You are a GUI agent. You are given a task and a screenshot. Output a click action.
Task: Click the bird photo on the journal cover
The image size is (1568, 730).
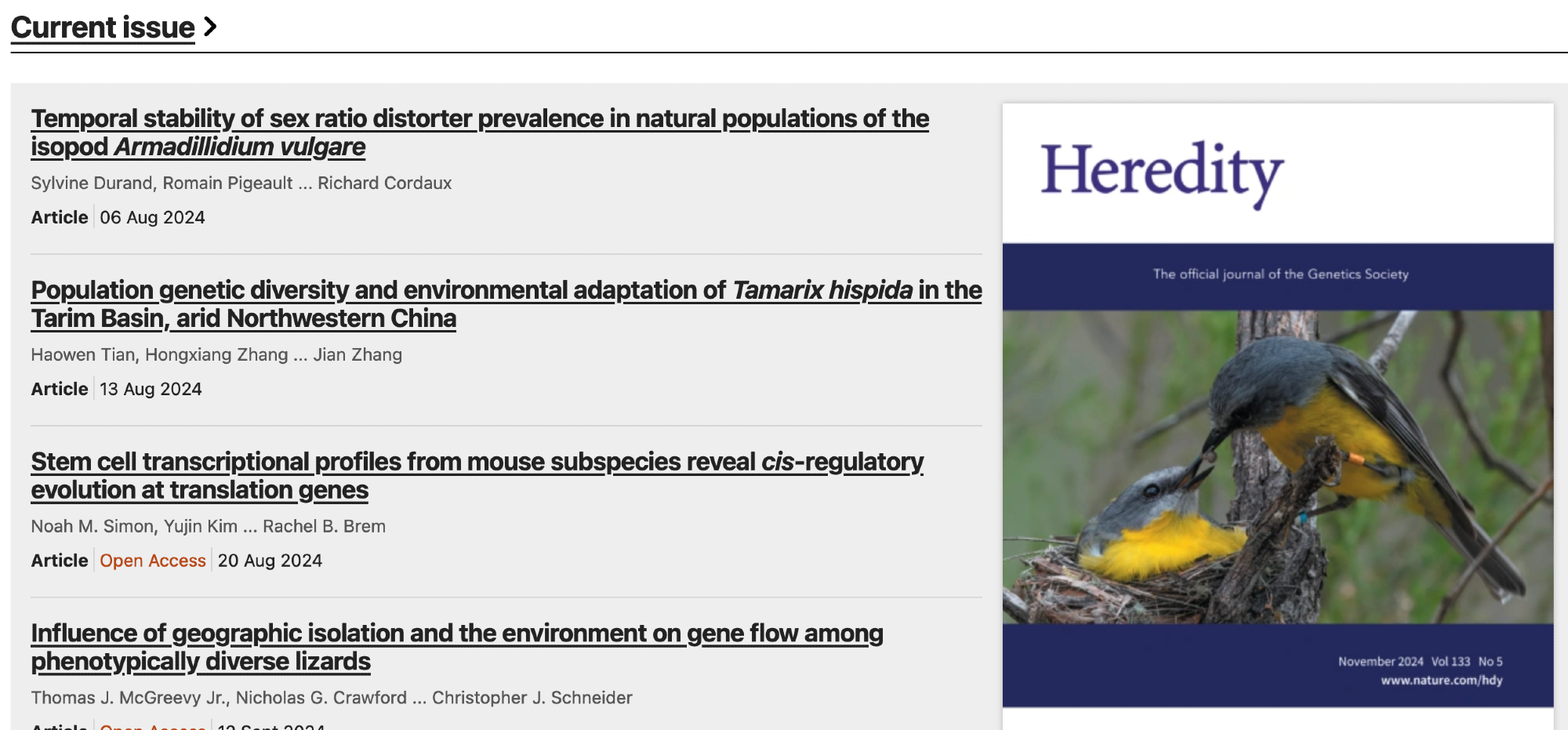[1277, 467]
